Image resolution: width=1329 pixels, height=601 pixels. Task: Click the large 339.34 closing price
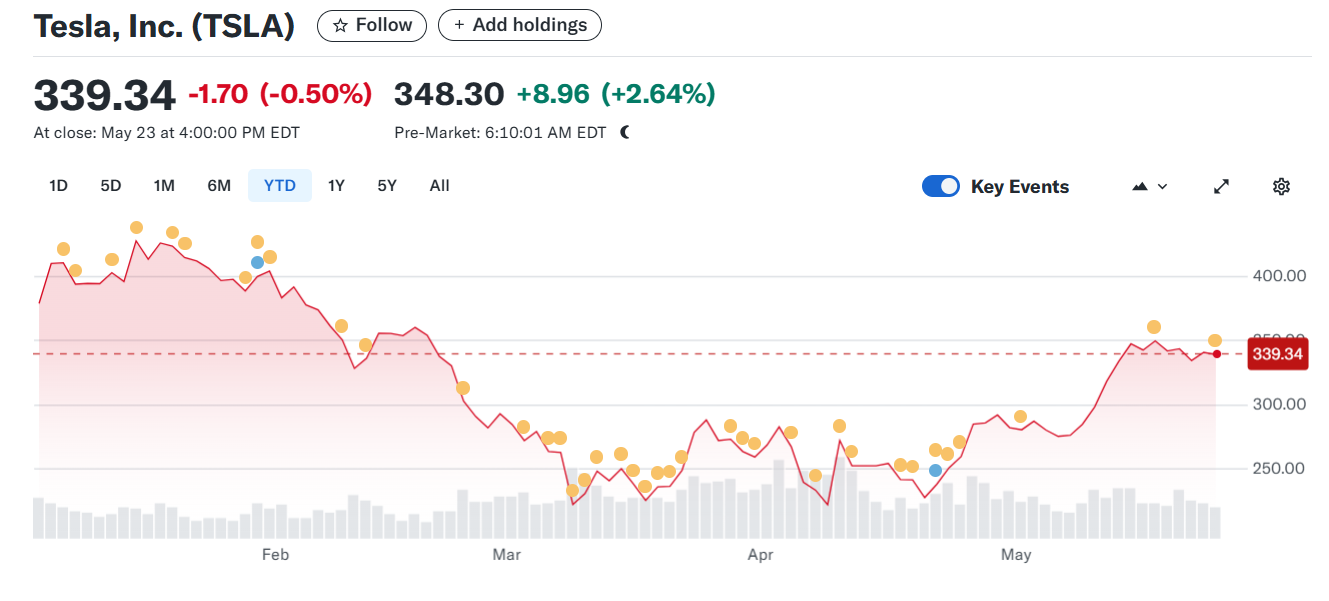[104, 95]
